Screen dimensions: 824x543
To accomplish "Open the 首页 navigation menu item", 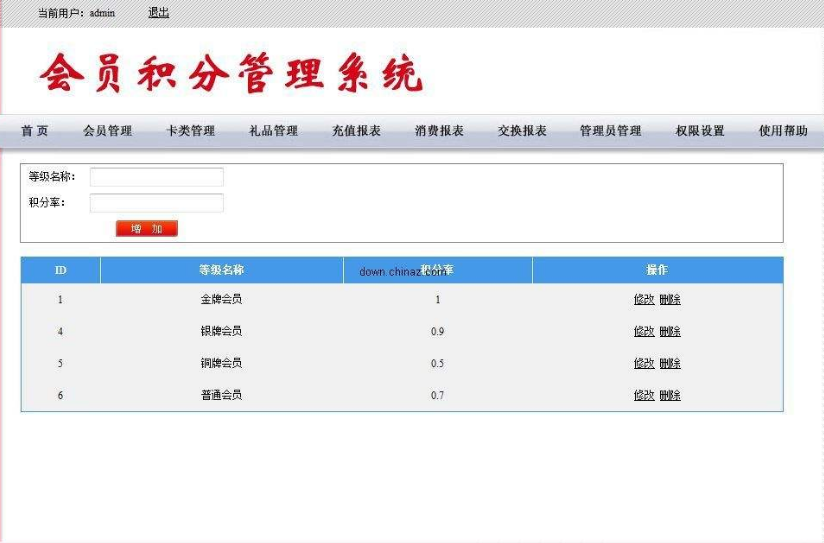I will [35, 131].
